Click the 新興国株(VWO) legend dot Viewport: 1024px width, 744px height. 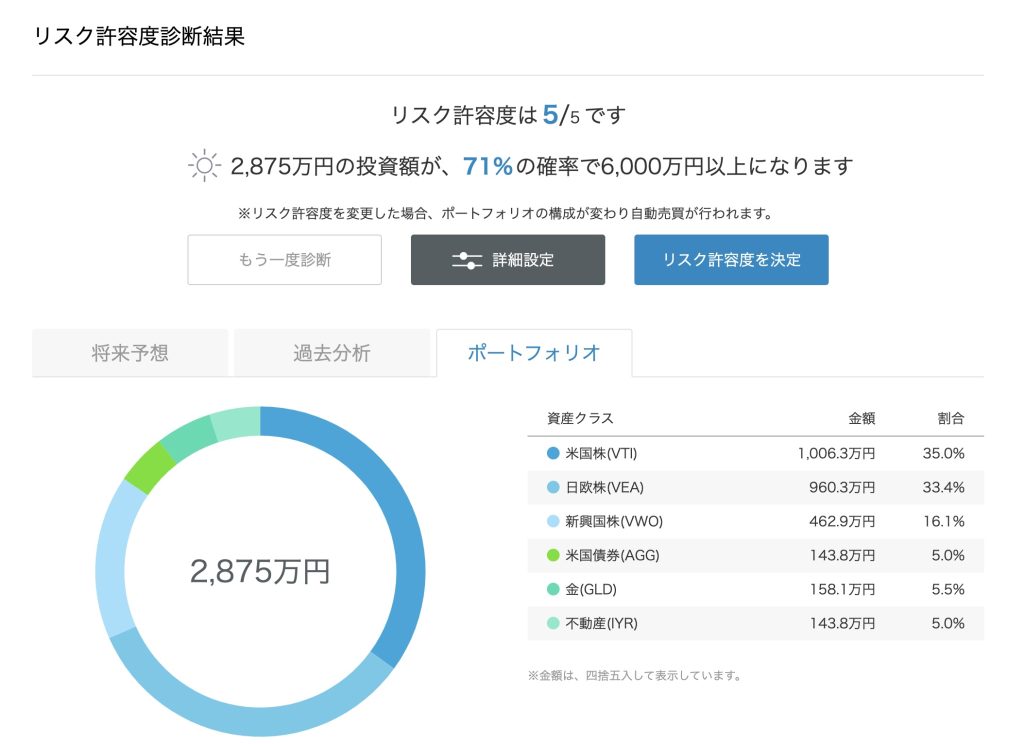pyautogui.click(x=553, y=522)
